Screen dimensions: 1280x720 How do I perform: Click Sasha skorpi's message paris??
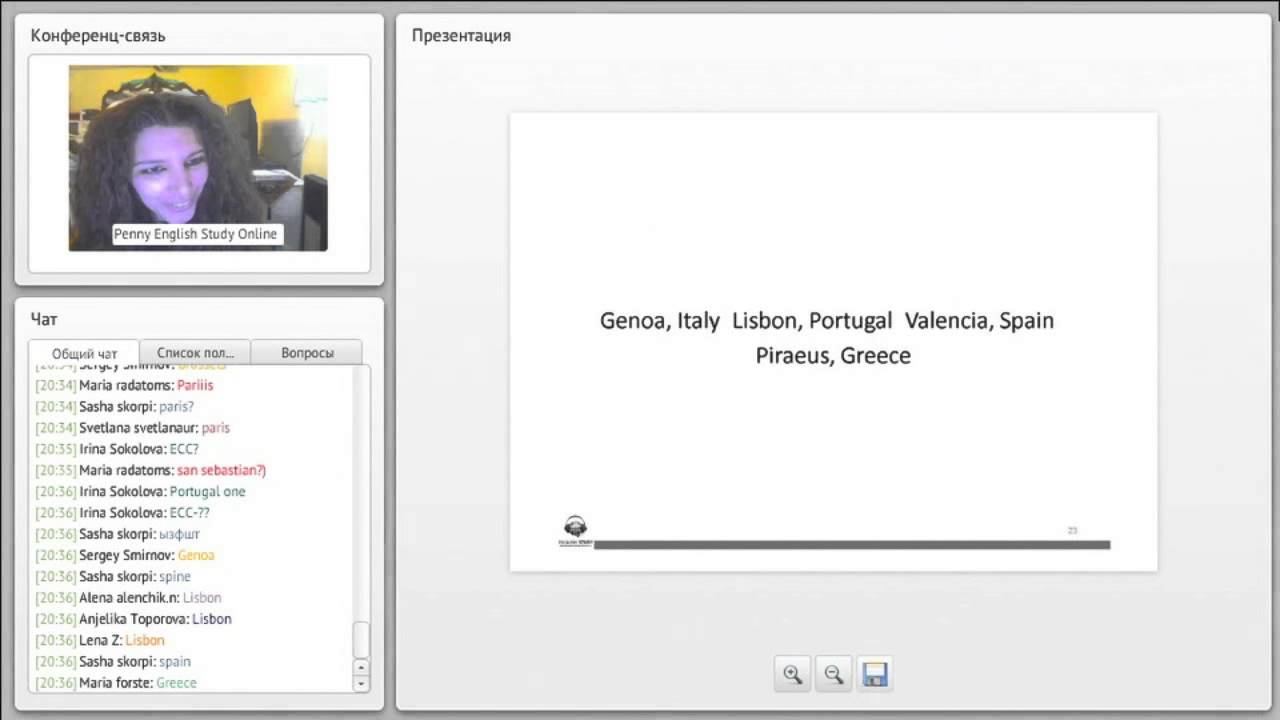(x=177, y=406)
